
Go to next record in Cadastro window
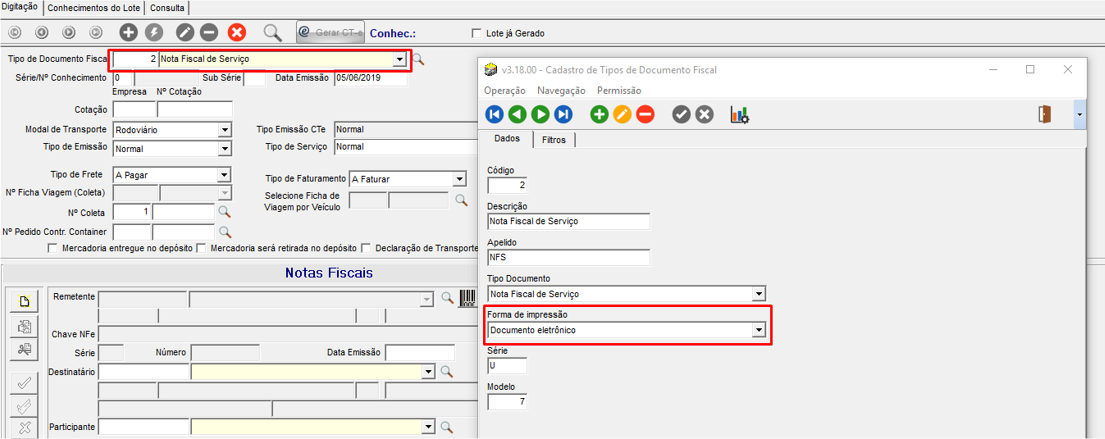click(540, 114)
